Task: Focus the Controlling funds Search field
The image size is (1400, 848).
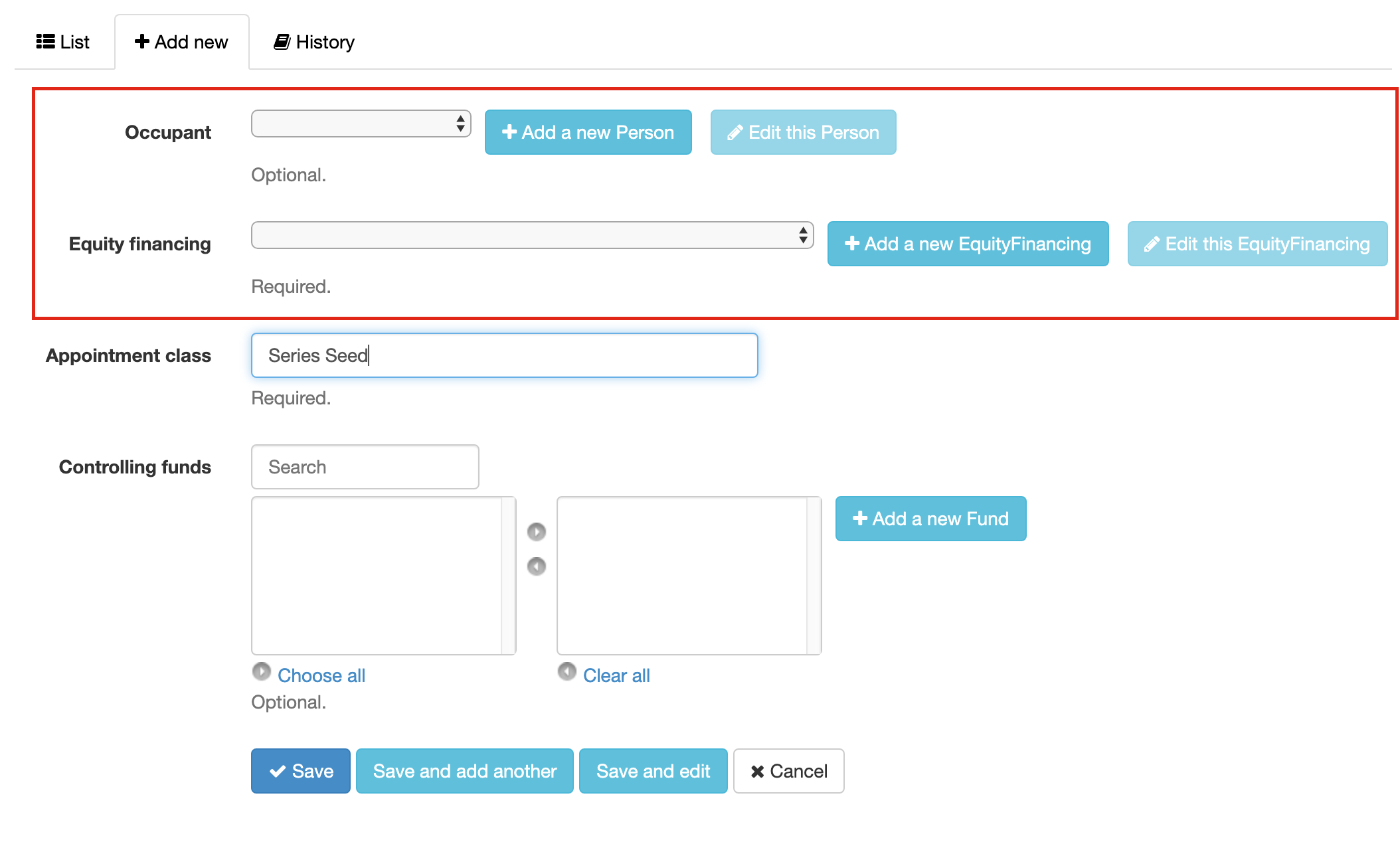Action: (365, 467)
